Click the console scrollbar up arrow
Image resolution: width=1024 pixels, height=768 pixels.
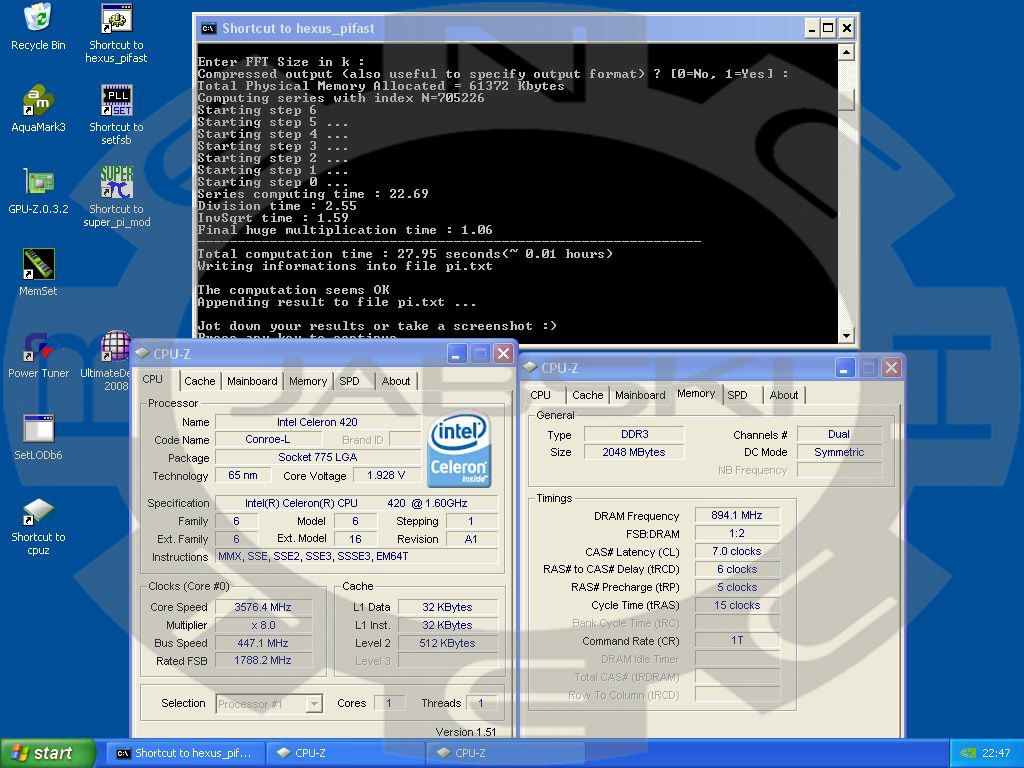click(846, 52)
